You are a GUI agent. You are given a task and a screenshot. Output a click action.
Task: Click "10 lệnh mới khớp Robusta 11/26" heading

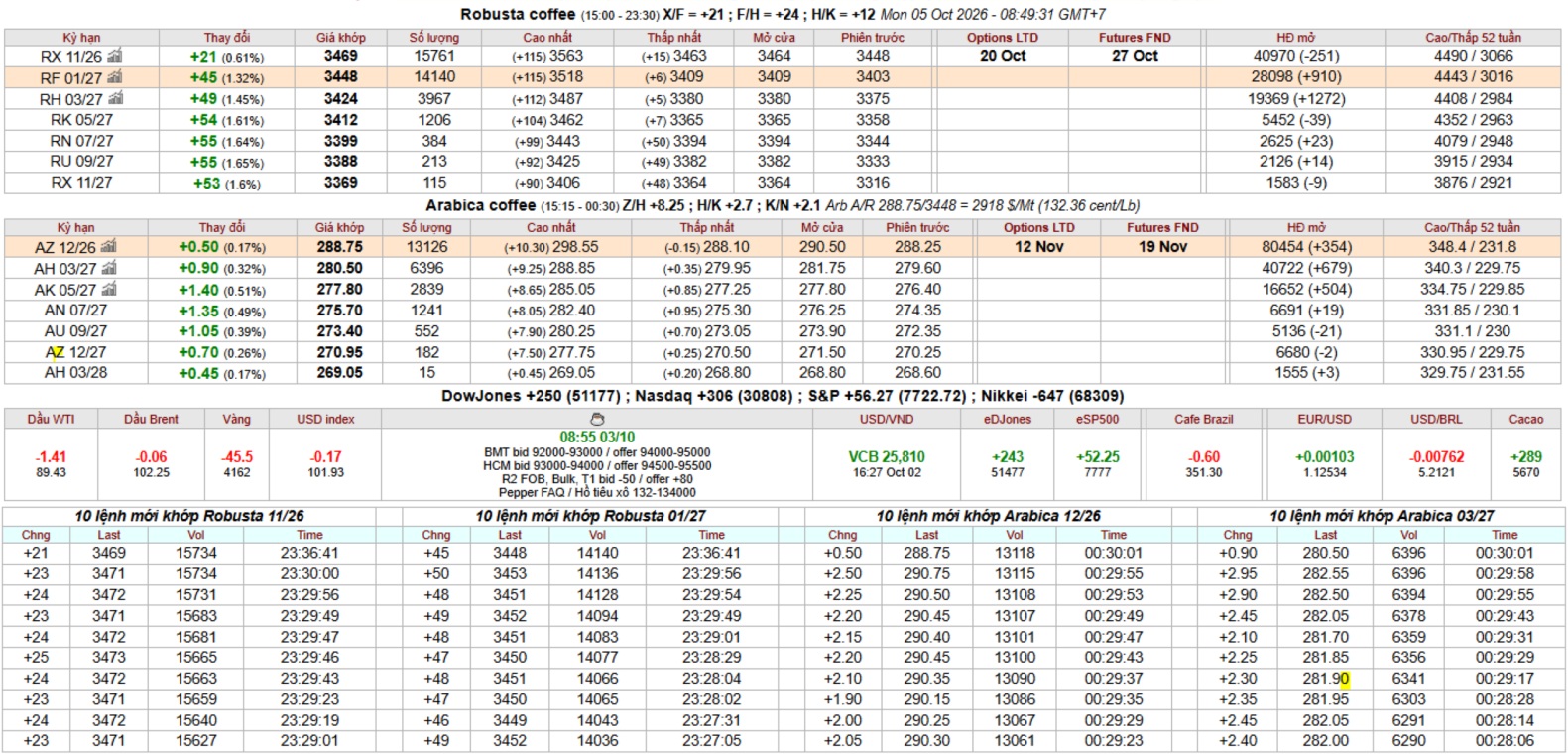point(189,516)
